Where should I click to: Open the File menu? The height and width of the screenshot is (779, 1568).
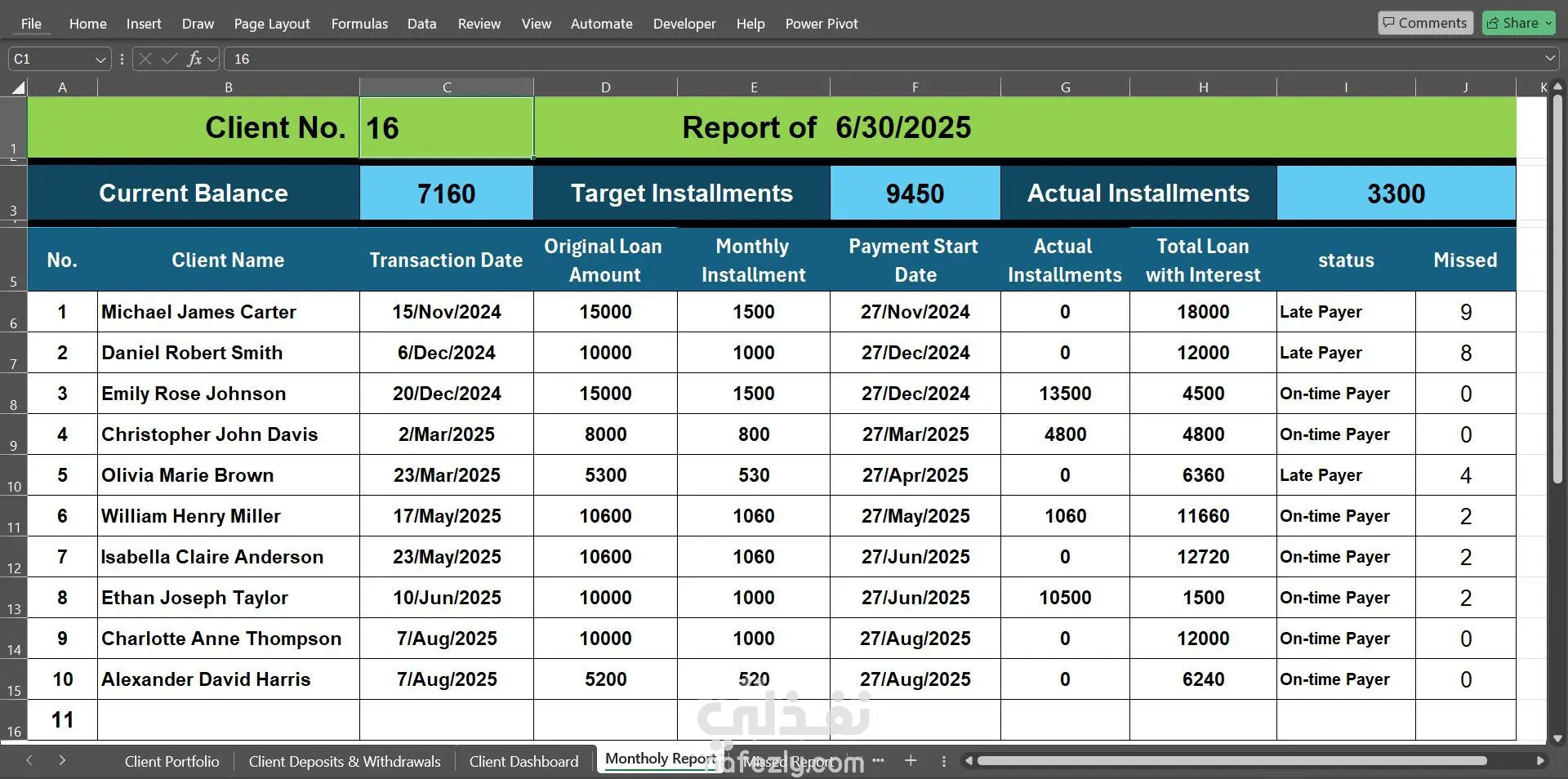[x=31, y=24]
